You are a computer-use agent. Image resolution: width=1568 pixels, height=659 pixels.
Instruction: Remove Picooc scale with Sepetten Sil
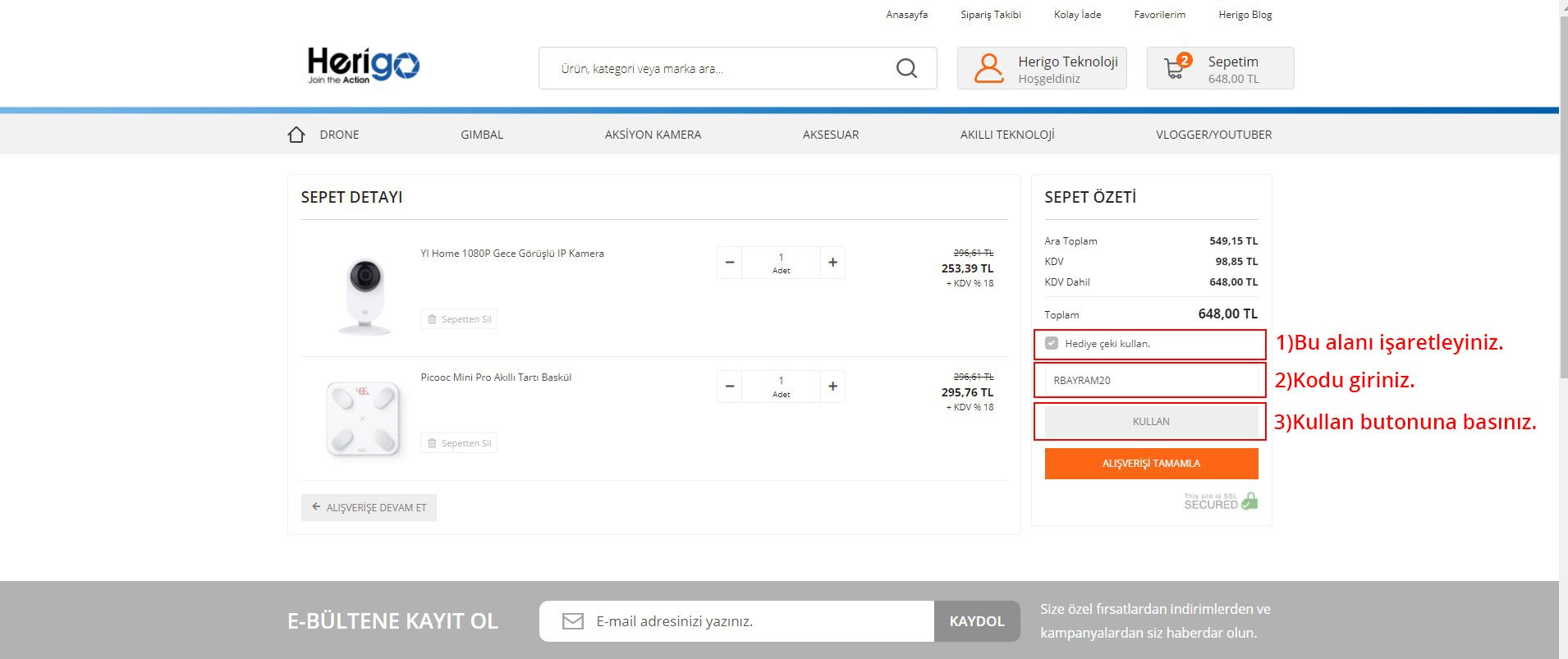tap(459, 443)
